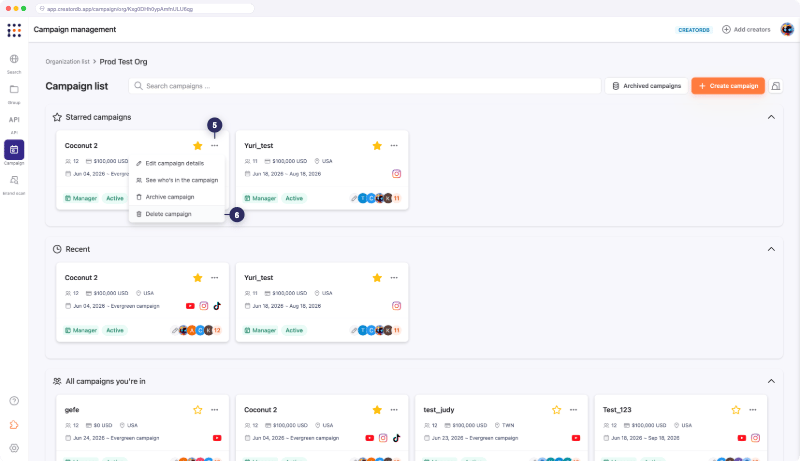Collapse the Starred campaigns section
This screenshot has height=461, width=800.
tap(771, 117)
